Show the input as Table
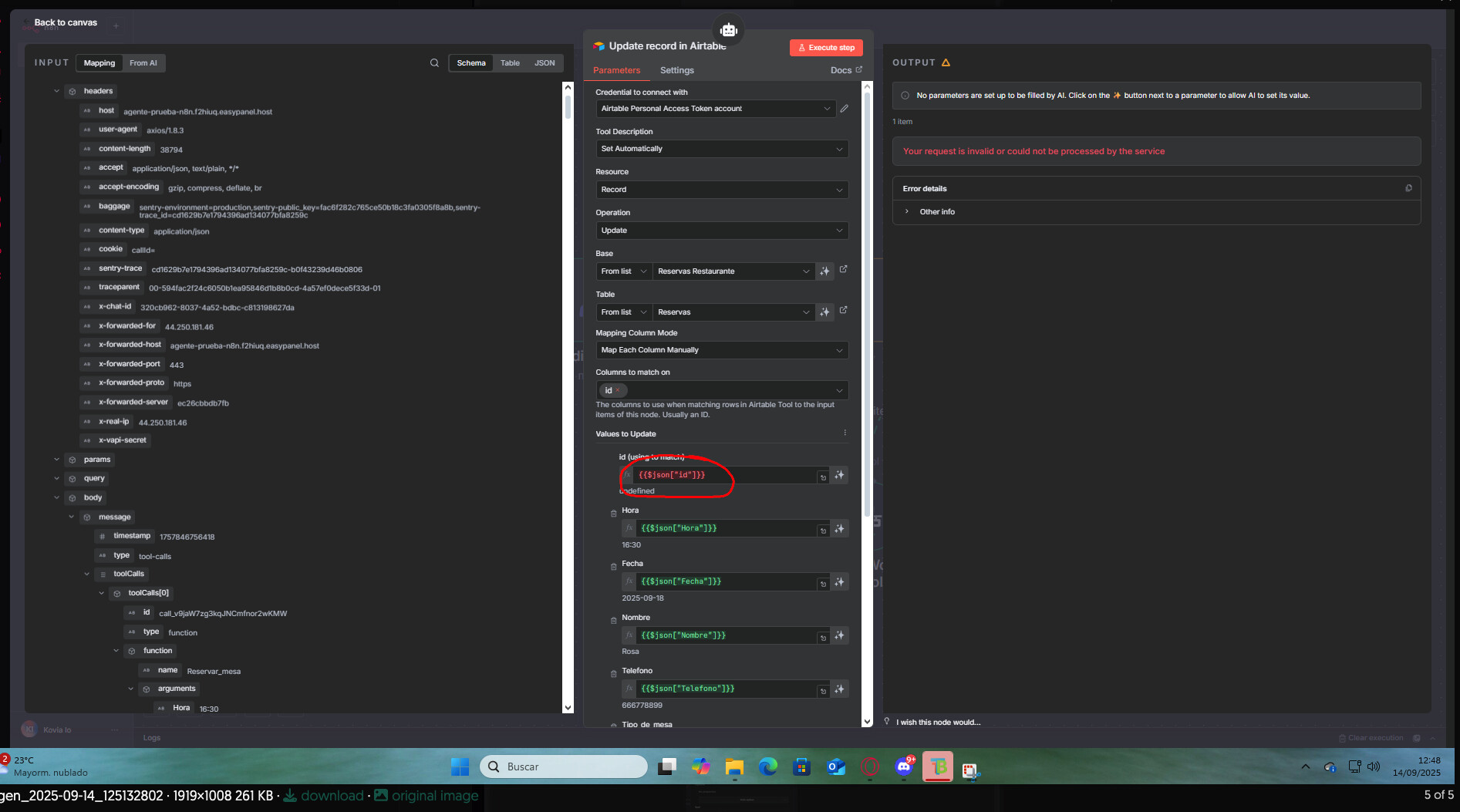 pyautogui.click(x=510, y=63)
